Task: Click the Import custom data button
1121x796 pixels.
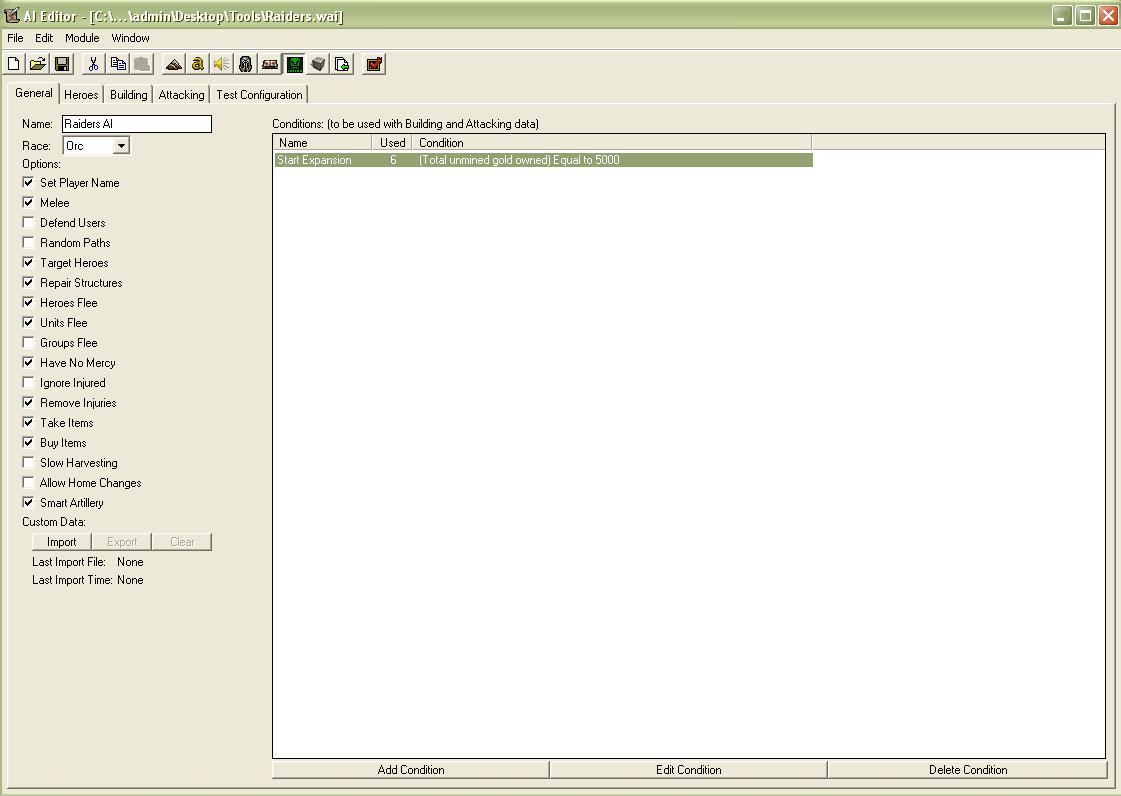Action: click(61, 542)
